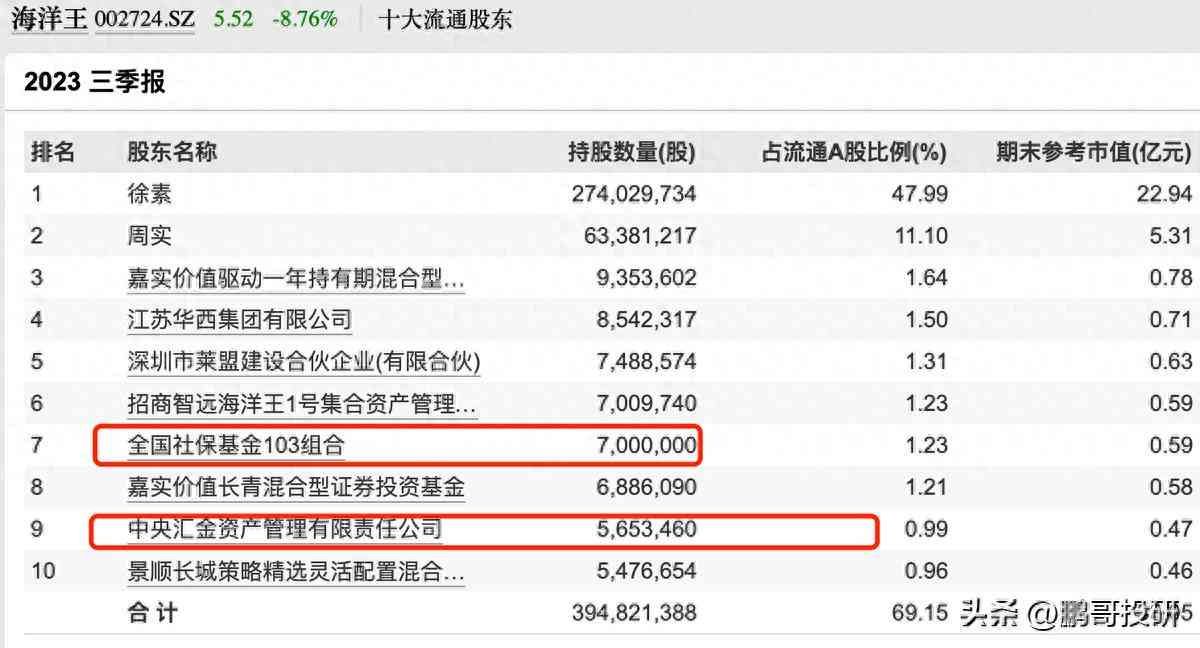The image size is (1200, 648).
Task: Open the 江苏华西集团有限公司 link
Action: point(240,320)
